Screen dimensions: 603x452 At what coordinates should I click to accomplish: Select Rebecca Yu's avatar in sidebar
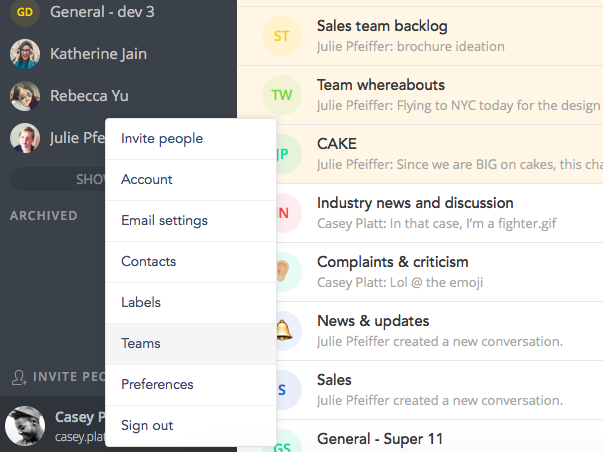click(25, 96)
